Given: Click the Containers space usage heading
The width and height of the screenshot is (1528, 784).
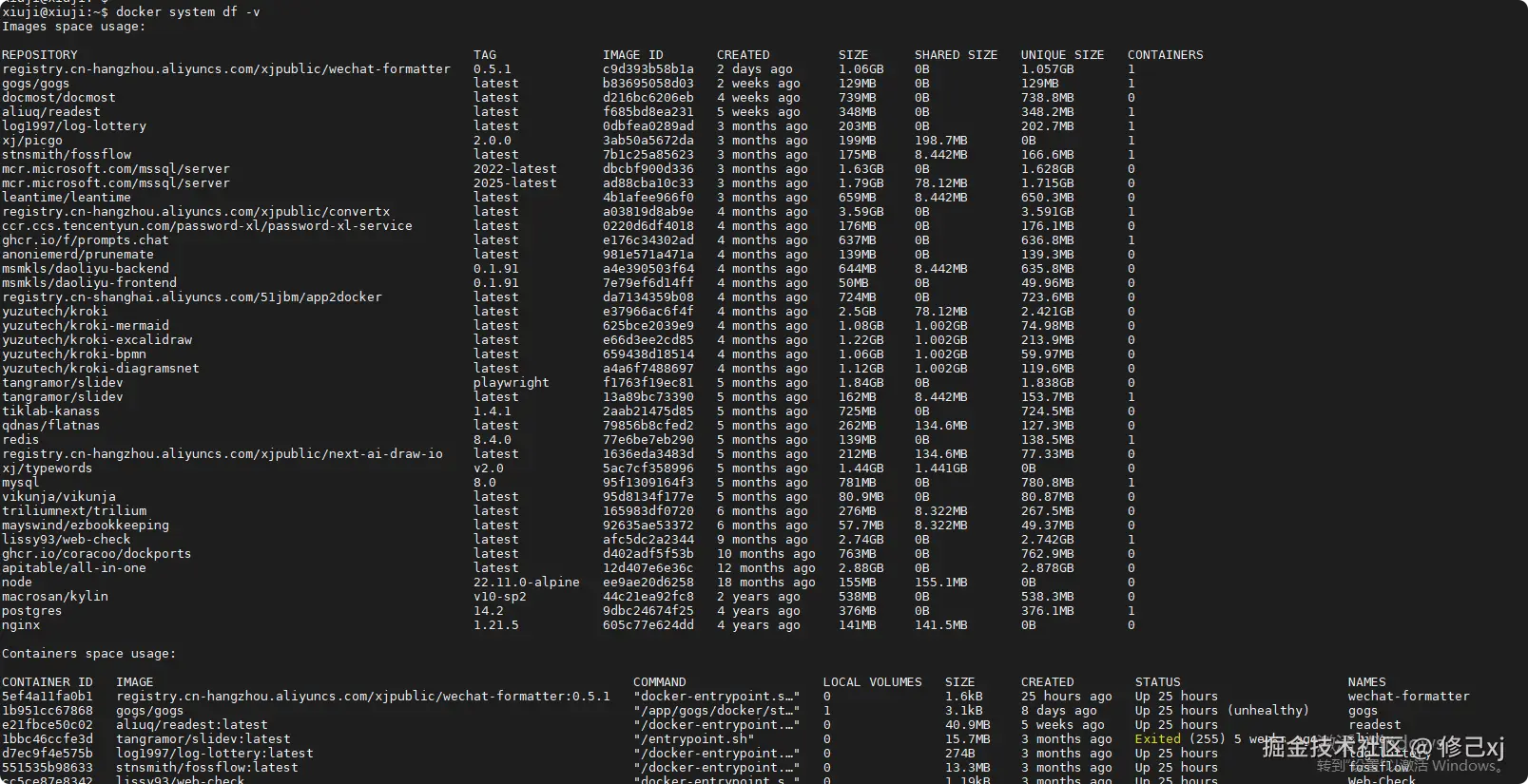Looking at the screenshot, I should point(88,654).
